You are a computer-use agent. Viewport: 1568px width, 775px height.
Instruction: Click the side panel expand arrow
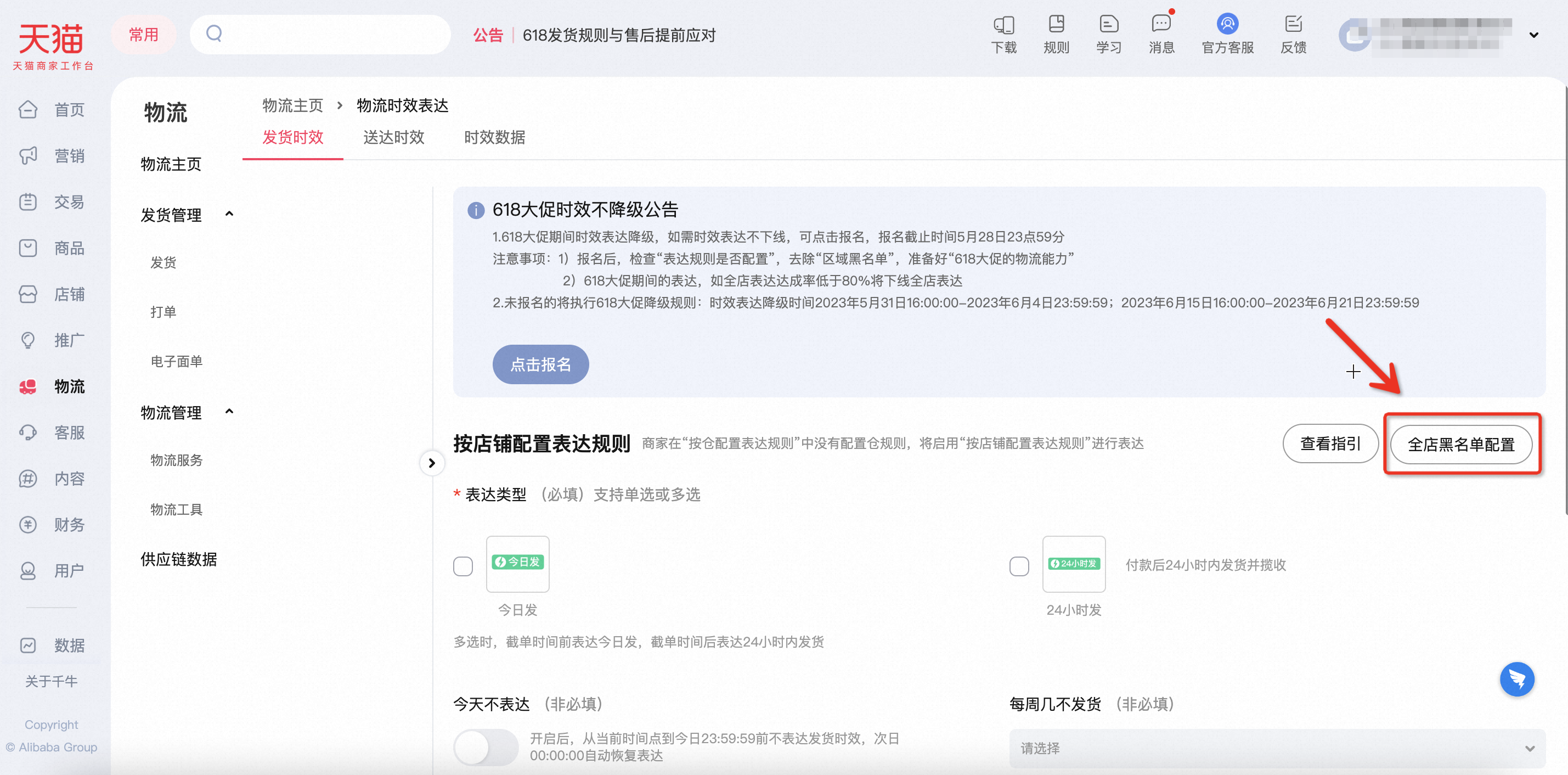tap(432, 463)
